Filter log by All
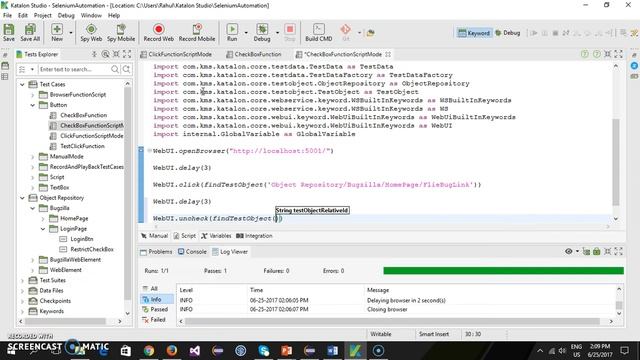 coord(151,289)
